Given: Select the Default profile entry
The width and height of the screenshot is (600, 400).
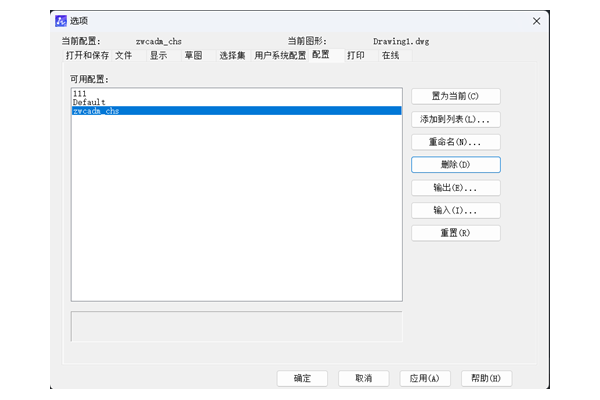Looking at the screenshot, I should point(236,102).
